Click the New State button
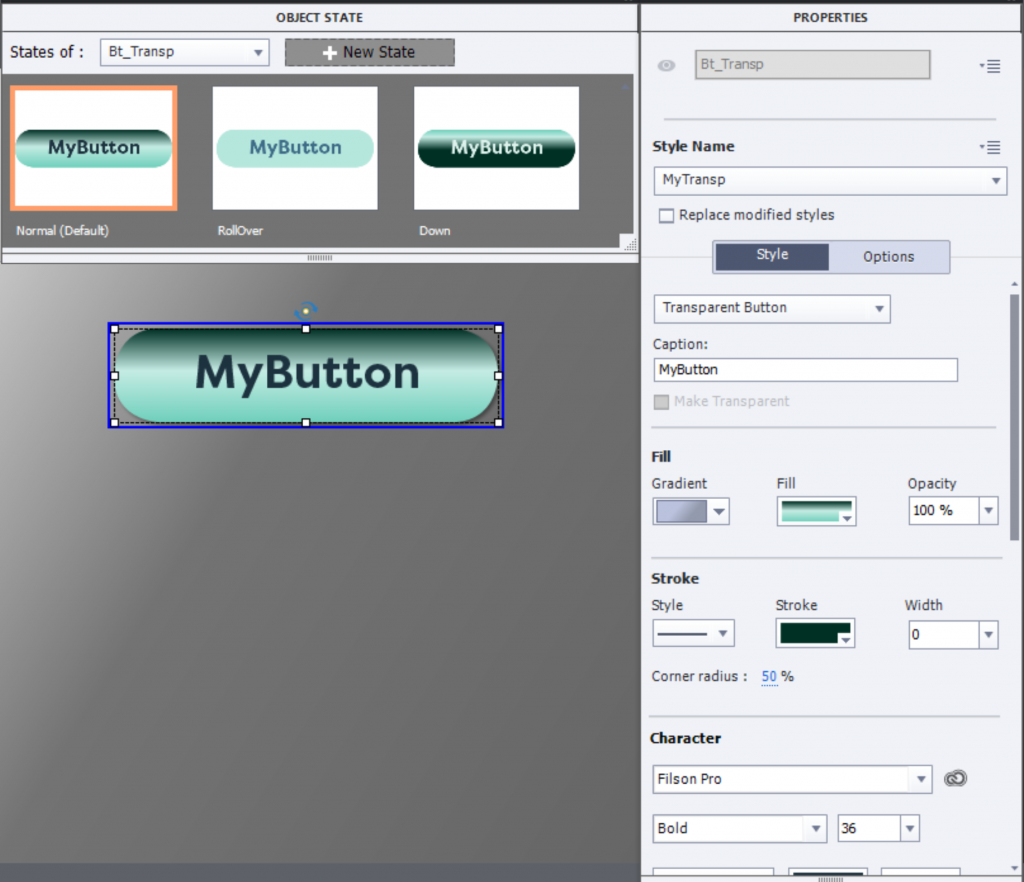The image size is (1024, 882). pos(369,52)
